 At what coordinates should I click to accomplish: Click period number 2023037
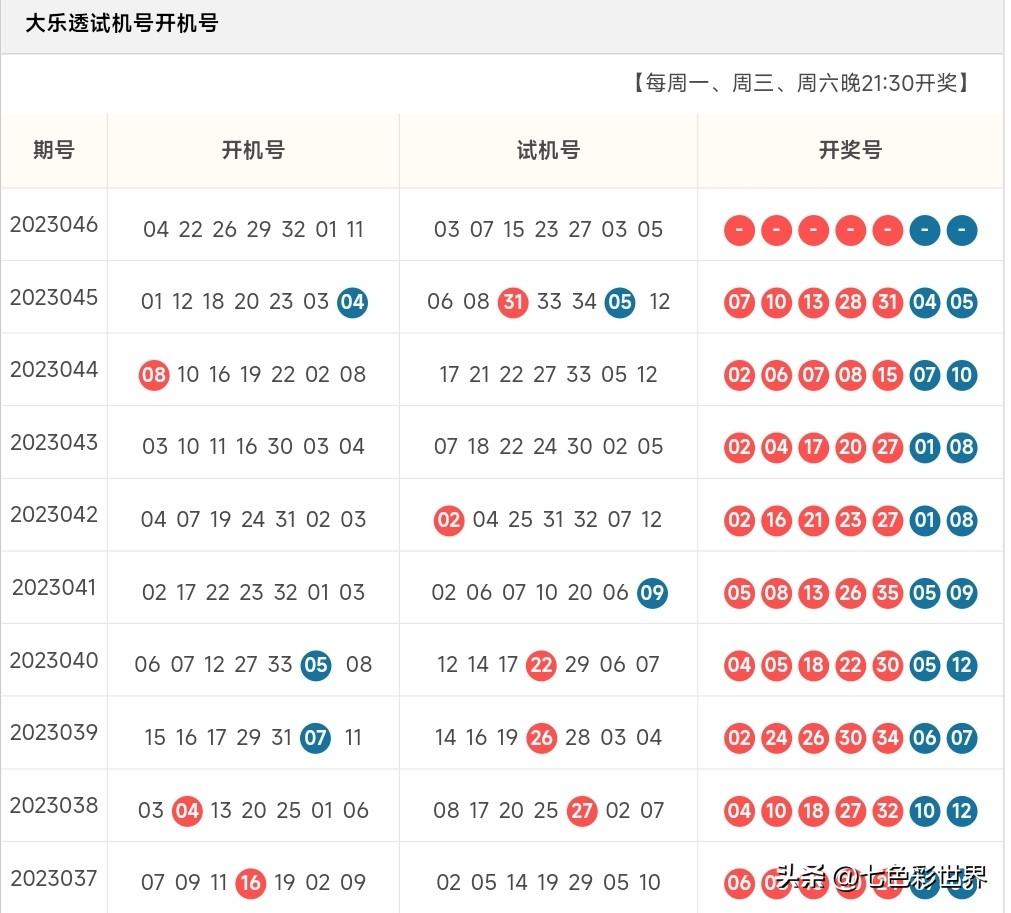(54, 878)
